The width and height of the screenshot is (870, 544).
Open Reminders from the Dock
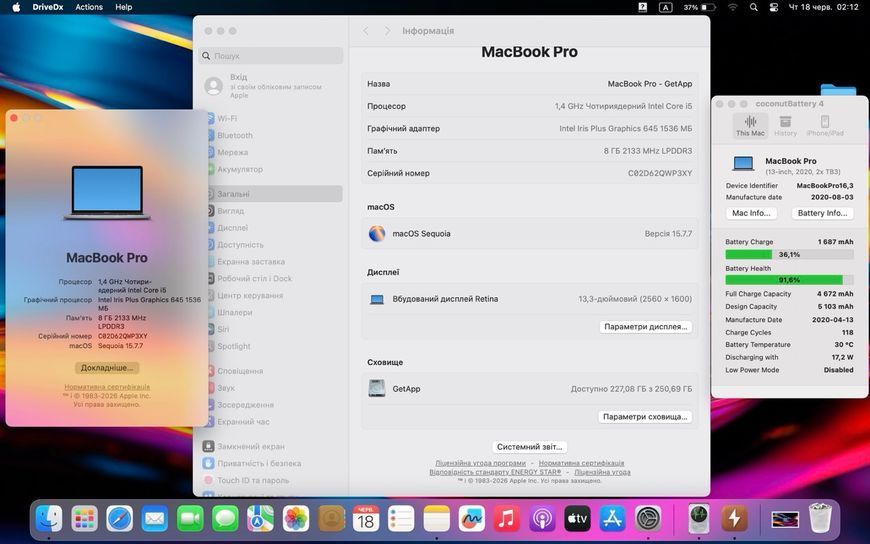[401, 519]
